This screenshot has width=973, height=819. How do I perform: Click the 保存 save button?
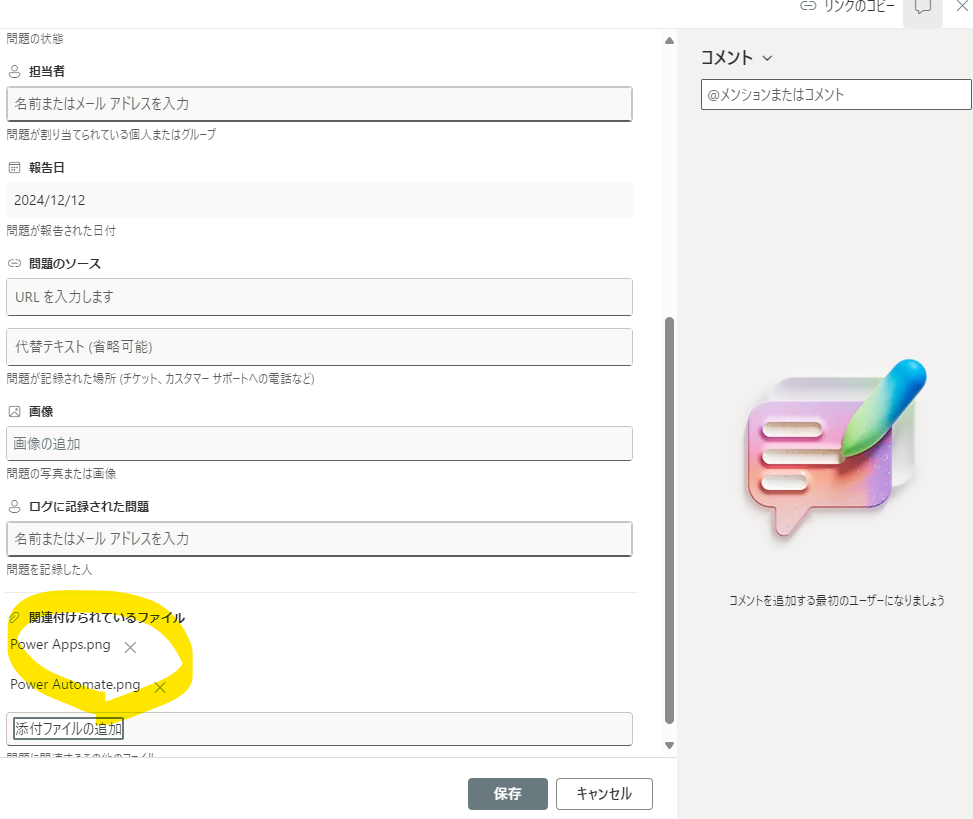(508, 794)
